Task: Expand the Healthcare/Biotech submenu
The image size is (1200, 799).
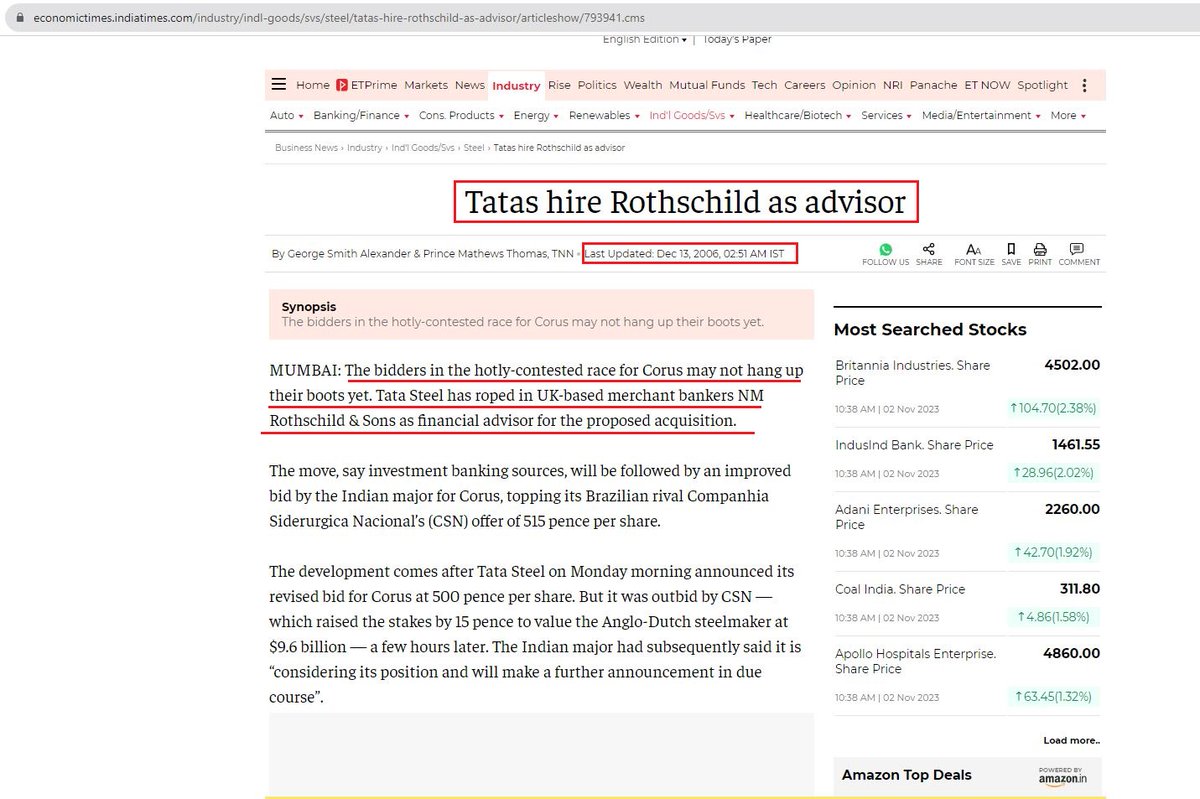Action: pos(798,116)
